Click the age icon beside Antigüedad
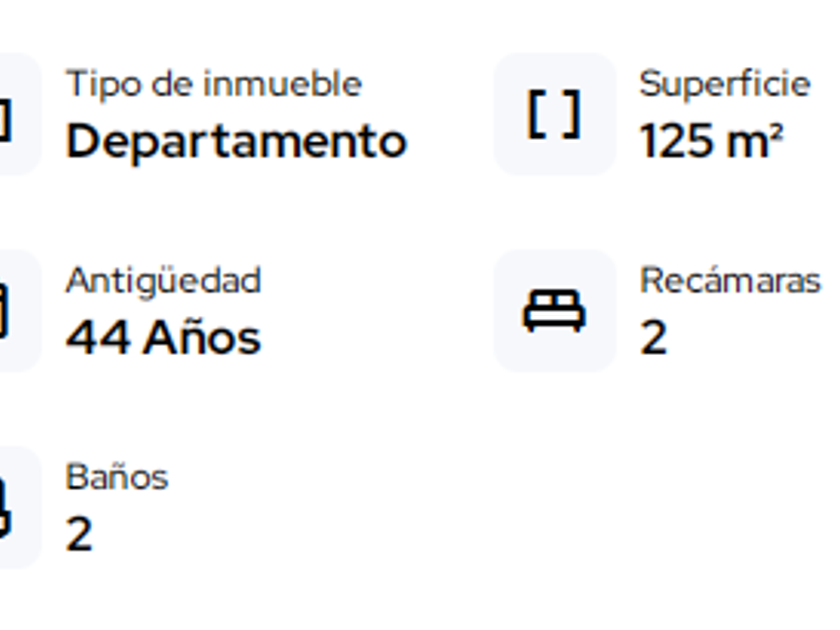This screenshot has height=630, width=840. pyautogui.click(x=8, y=311)
